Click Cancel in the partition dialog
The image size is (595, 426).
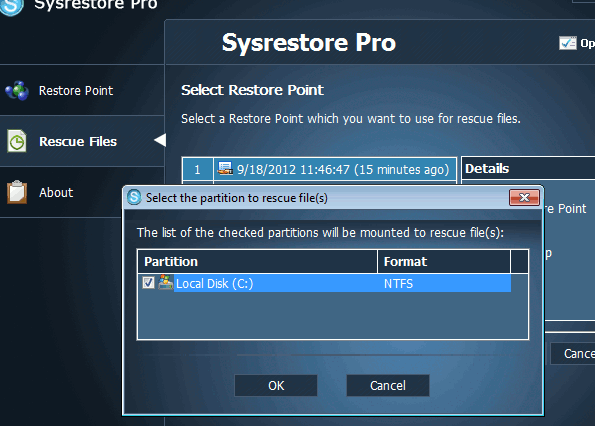click(x=388, y=385)
